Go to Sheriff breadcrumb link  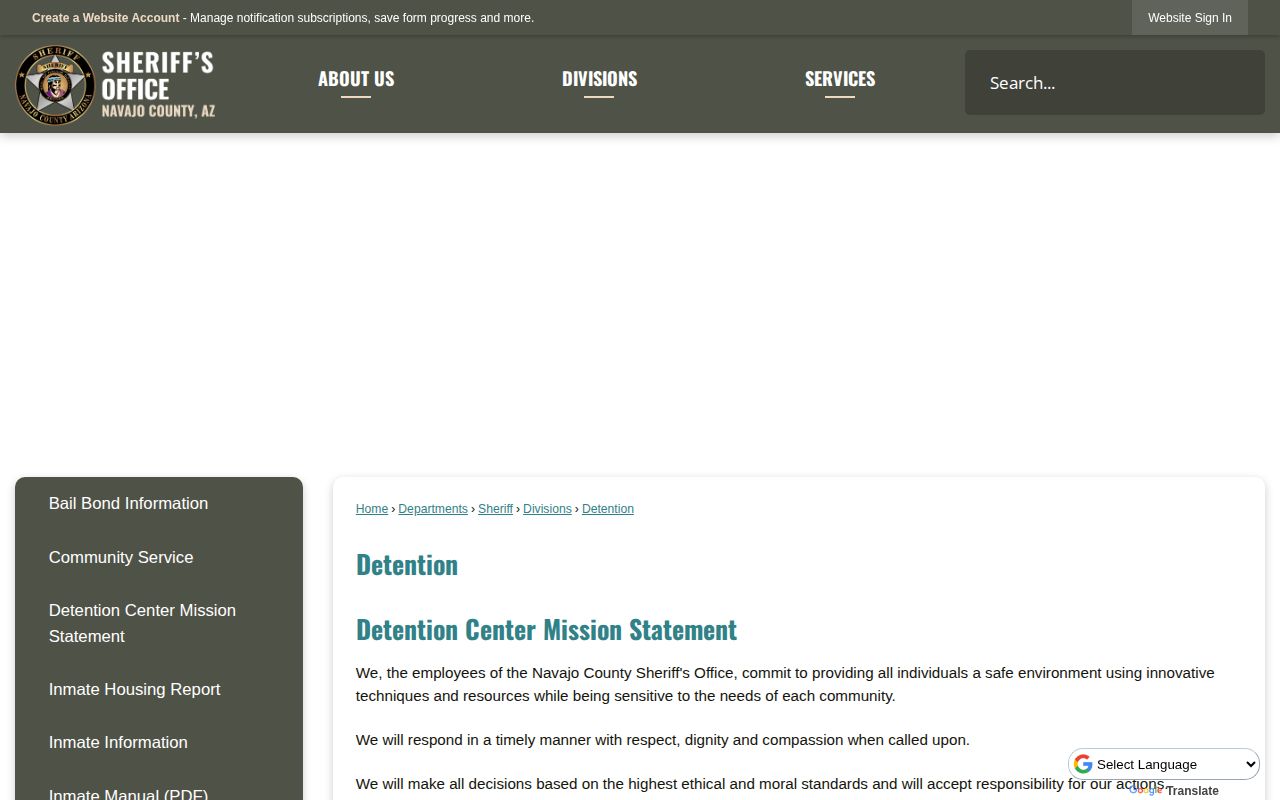coord(495,509)
